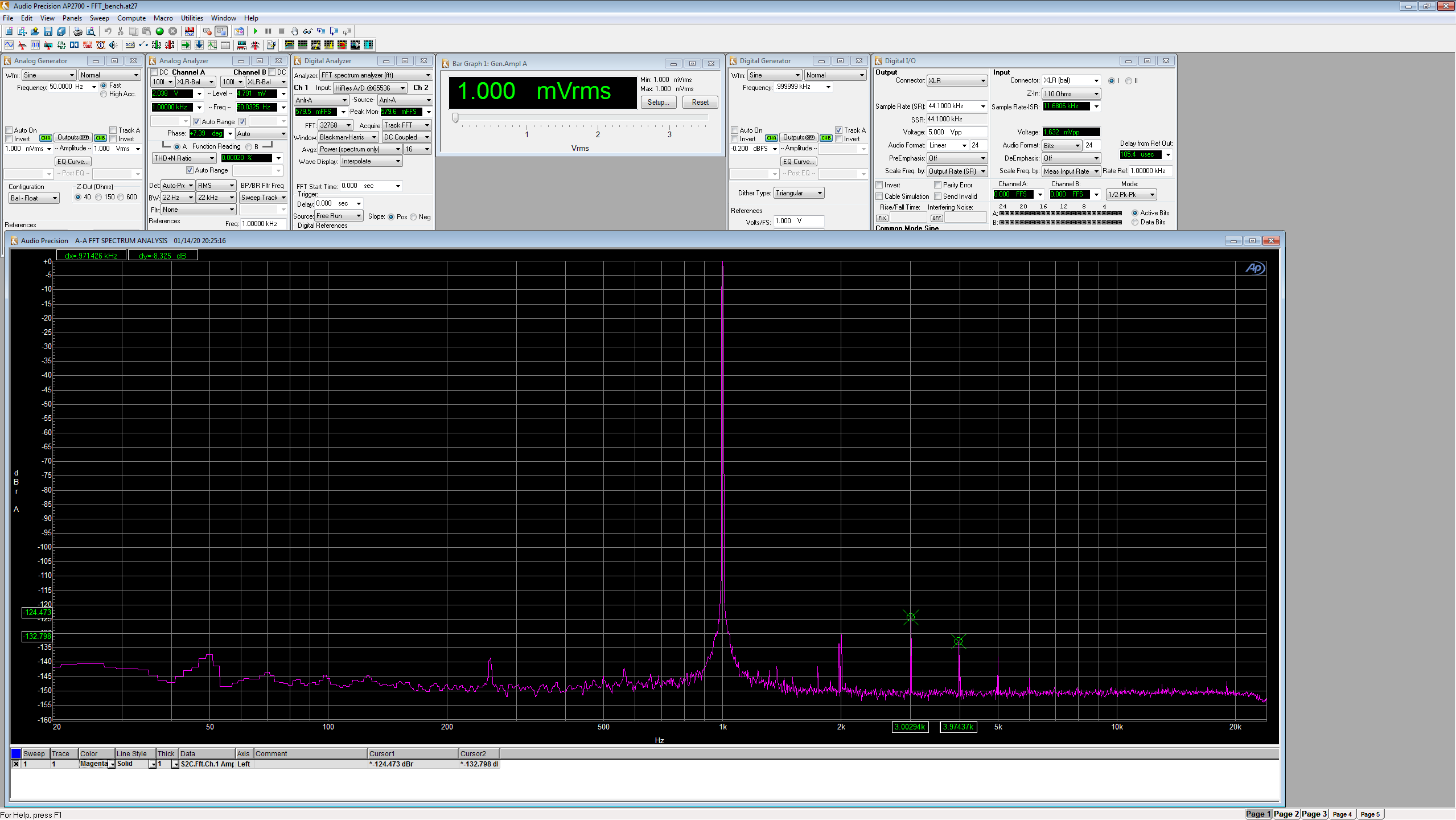Click the 3.97437k cursor marker on graph
1456x820 pixels.
click(x=959, y=641)
